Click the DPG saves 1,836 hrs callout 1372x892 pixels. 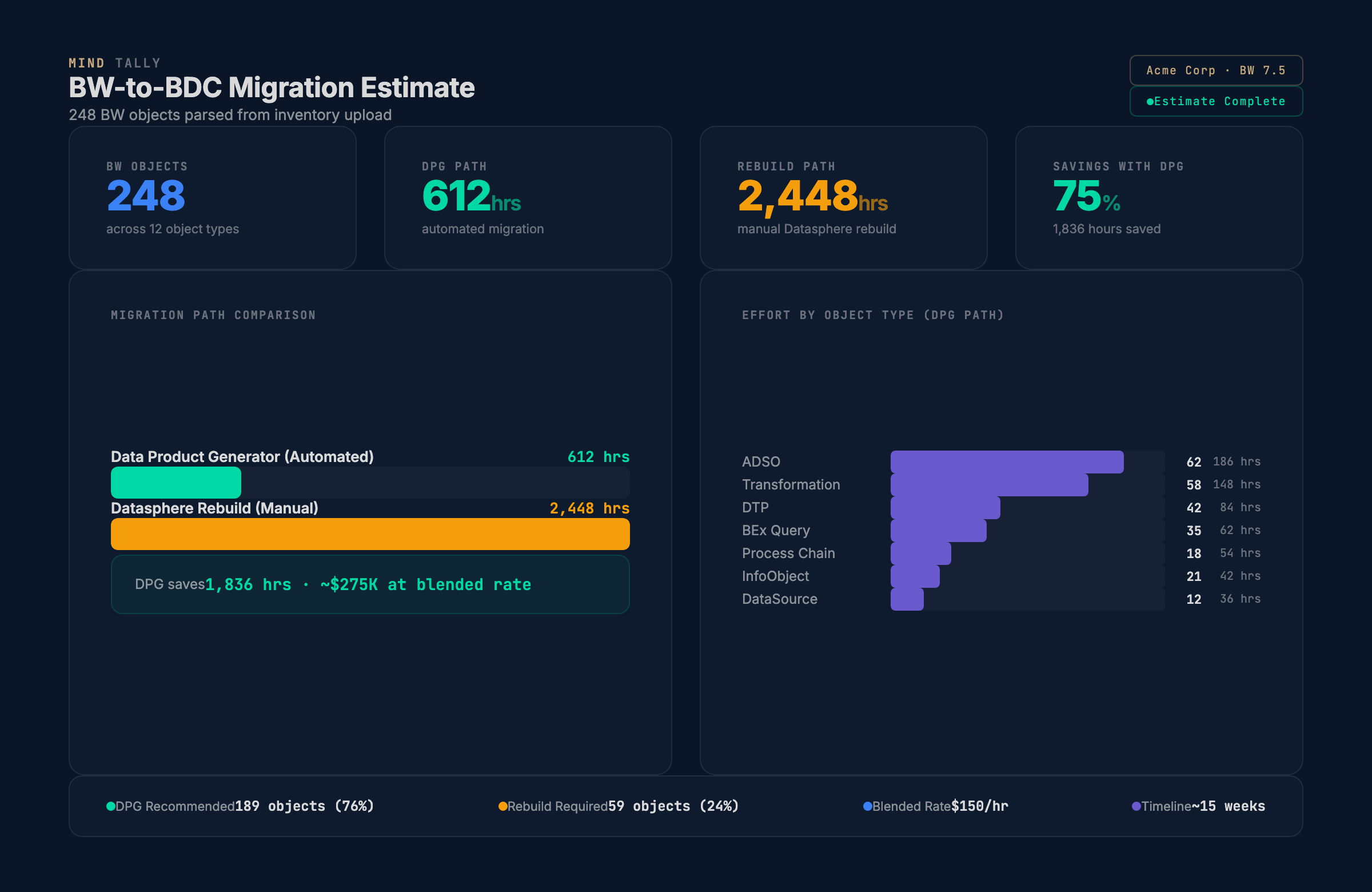370,584
